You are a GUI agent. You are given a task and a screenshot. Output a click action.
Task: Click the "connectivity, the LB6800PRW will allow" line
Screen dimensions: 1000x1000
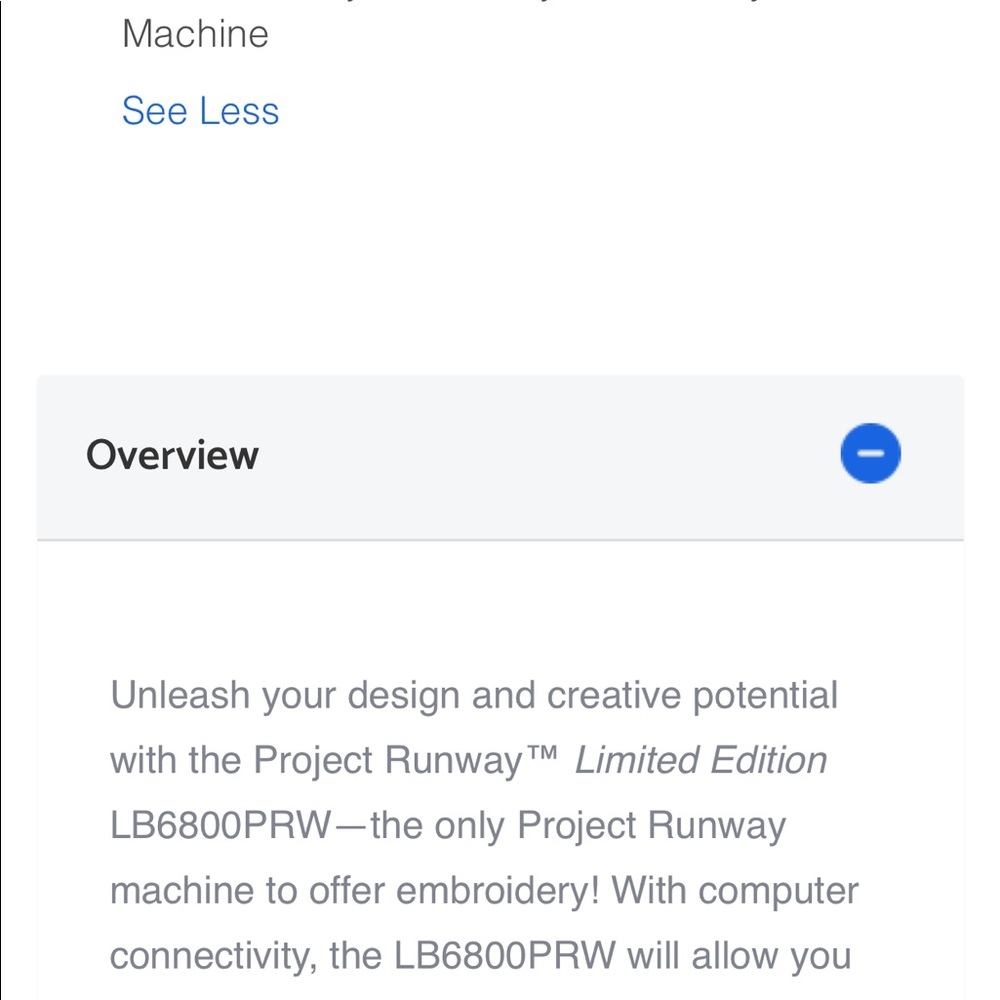click(480, 956)
